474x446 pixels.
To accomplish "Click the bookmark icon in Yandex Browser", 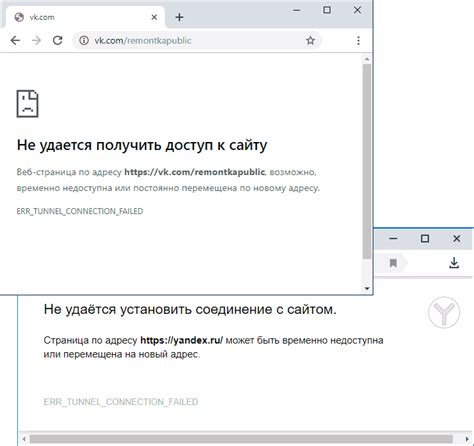I will 393,263.
